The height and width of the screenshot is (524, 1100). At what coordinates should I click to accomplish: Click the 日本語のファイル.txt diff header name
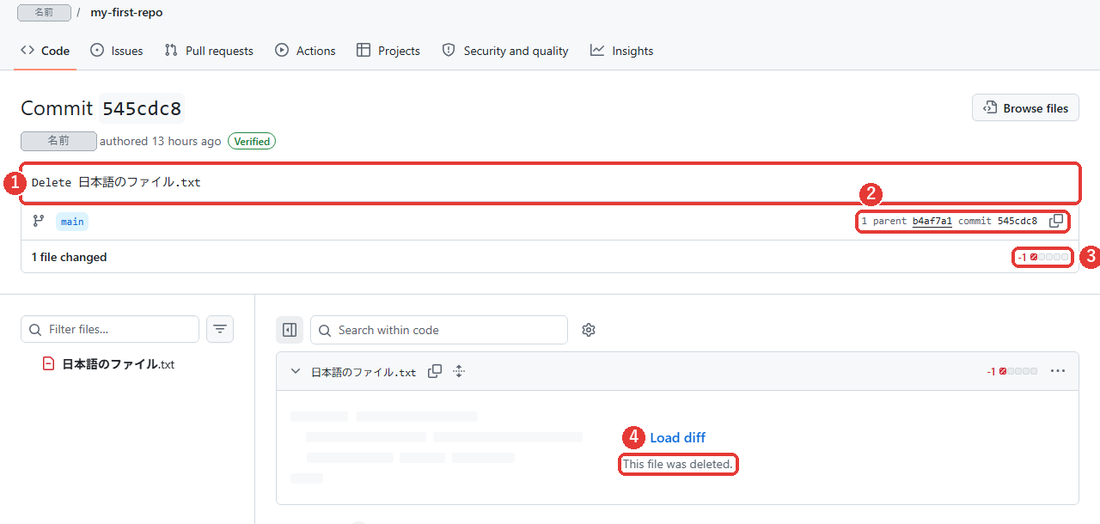pyautogui.click(x=363, y=372)
